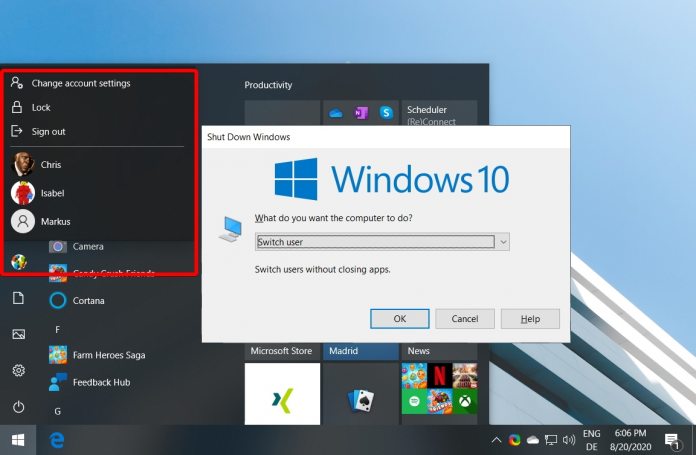Open Madrid weather tile

click(x=360, y=351)
